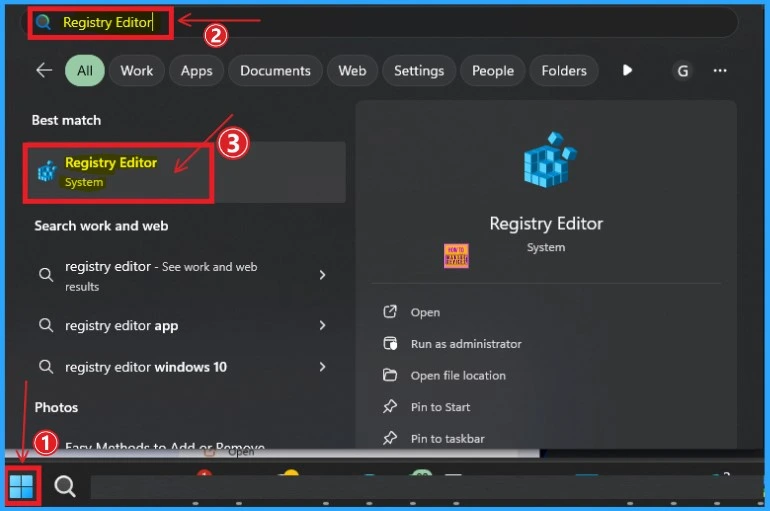Image resolution: width=770 pixels, height=511 pixels.
Task: Select the All filter tab
Action: (x=84, y=71)
